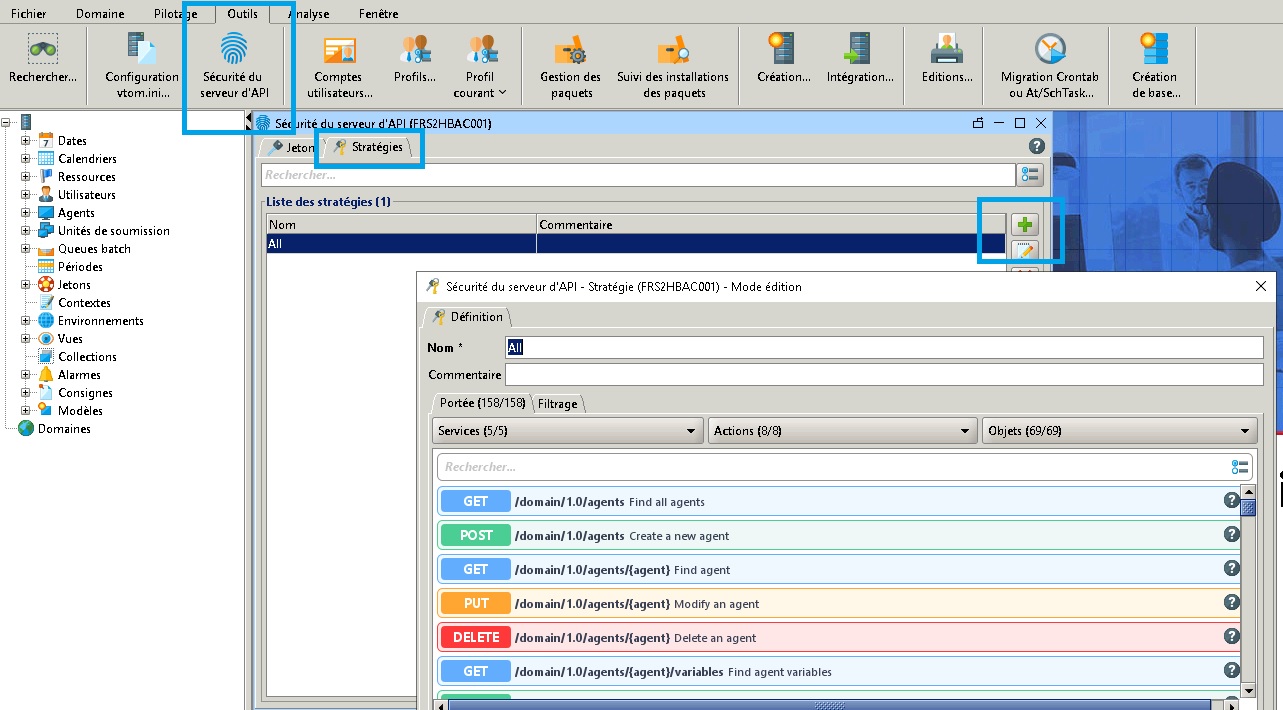Open the Fichier menu
Image resolution: width=1283 pixels, height=710 pixels.
click(28, 14)
